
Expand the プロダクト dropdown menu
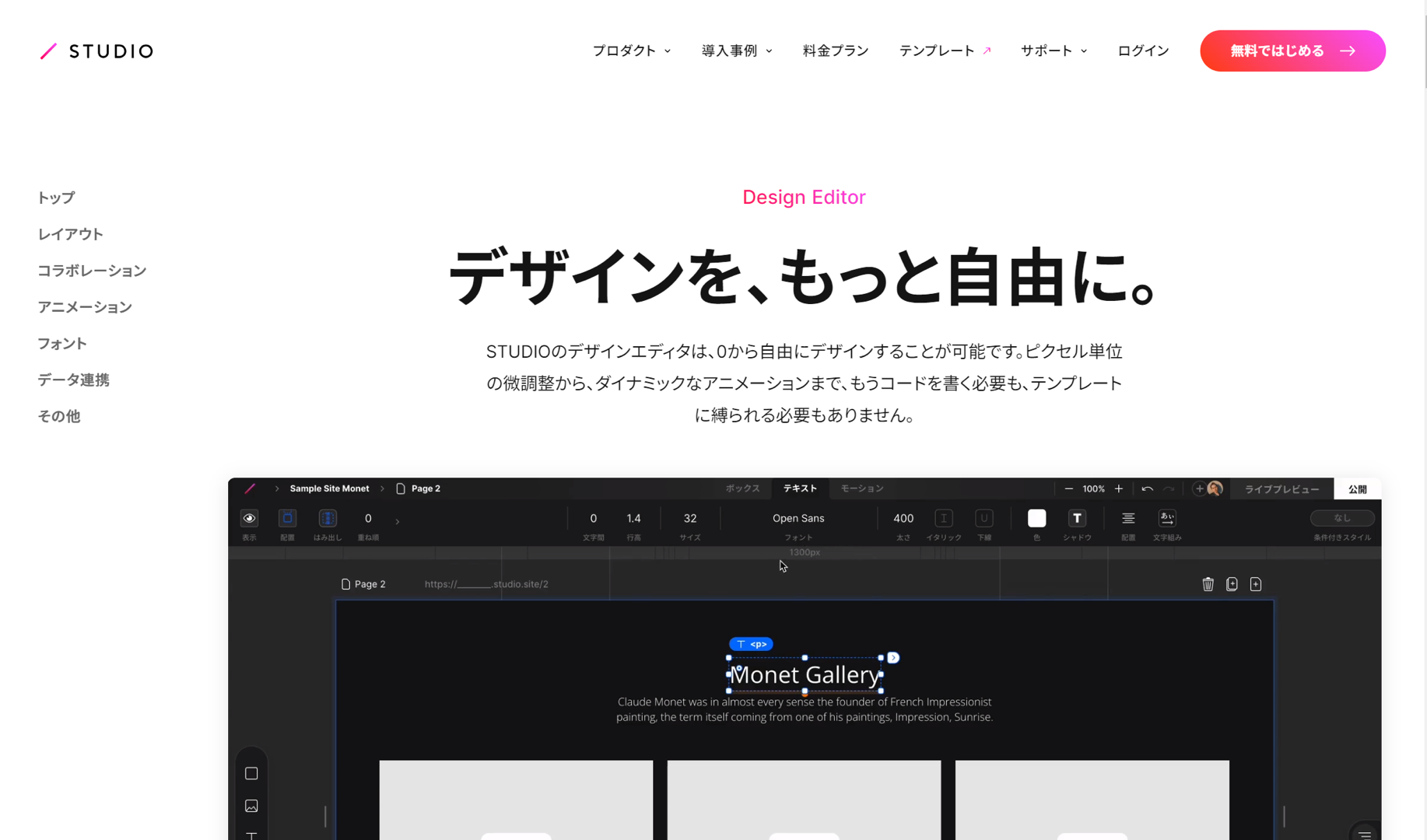(631, 51)
